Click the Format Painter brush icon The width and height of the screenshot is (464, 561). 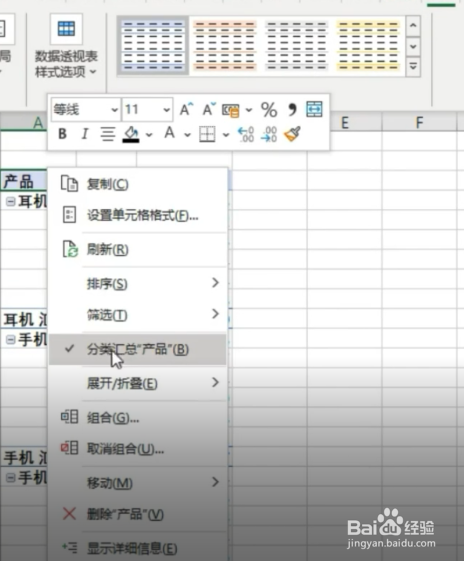pyautogui.click(x=292, y=134)
